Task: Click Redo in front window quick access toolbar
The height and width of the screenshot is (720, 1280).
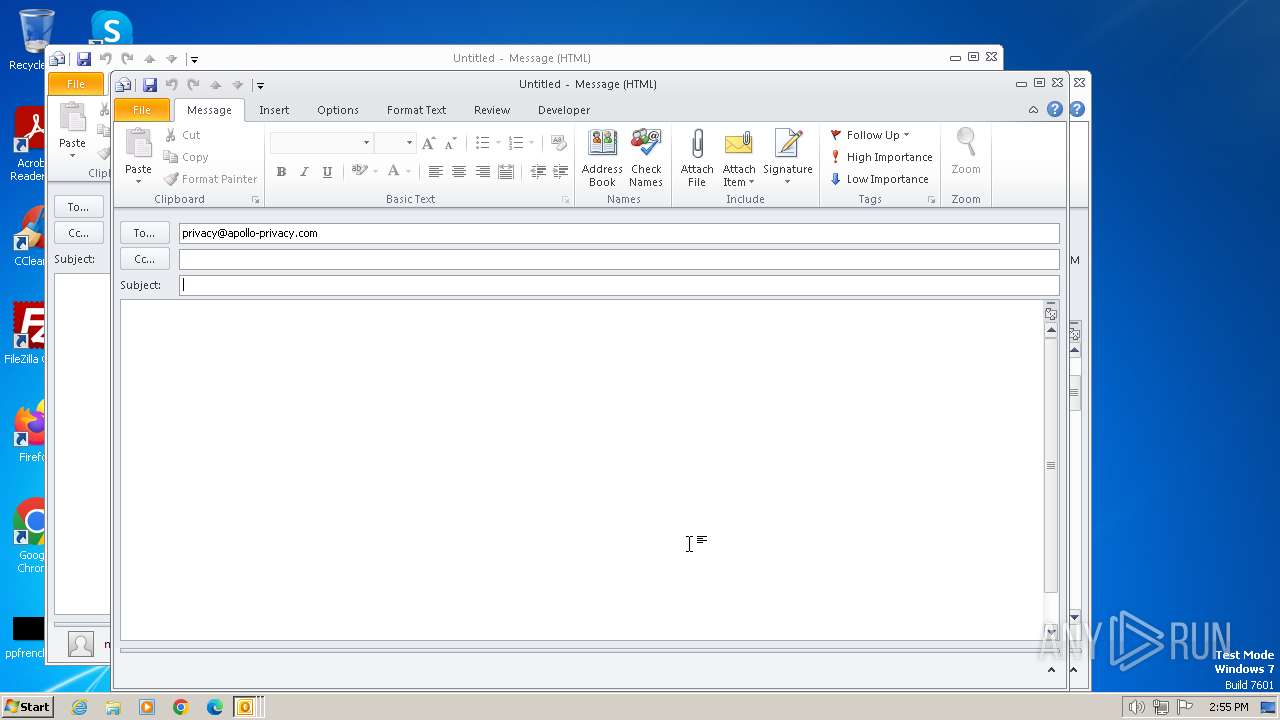Action: point(193,85)
